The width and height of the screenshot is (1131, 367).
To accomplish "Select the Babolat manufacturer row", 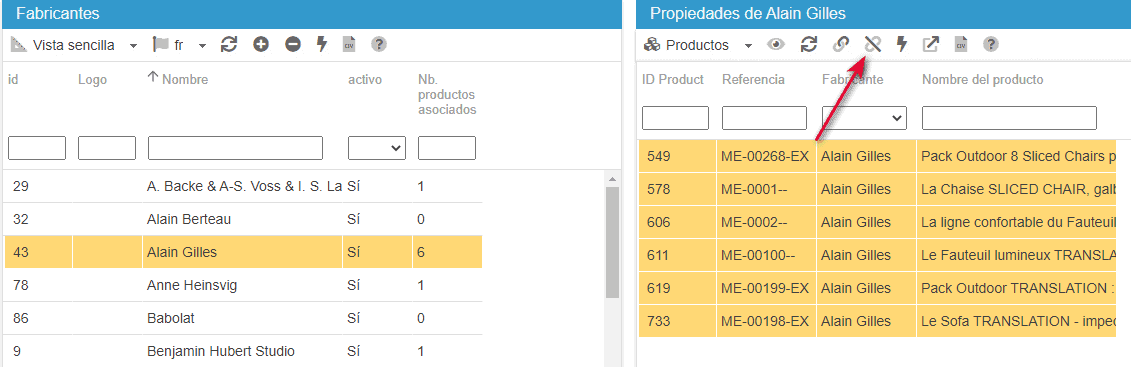I will [243, 318].
